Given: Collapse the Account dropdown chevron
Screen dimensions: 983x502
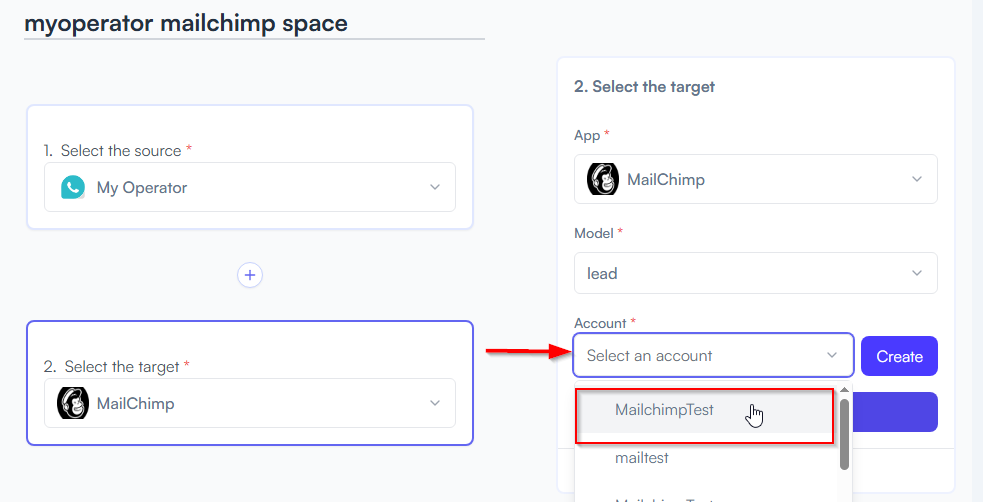Looking at the screenshot, I should pos(832,356).
